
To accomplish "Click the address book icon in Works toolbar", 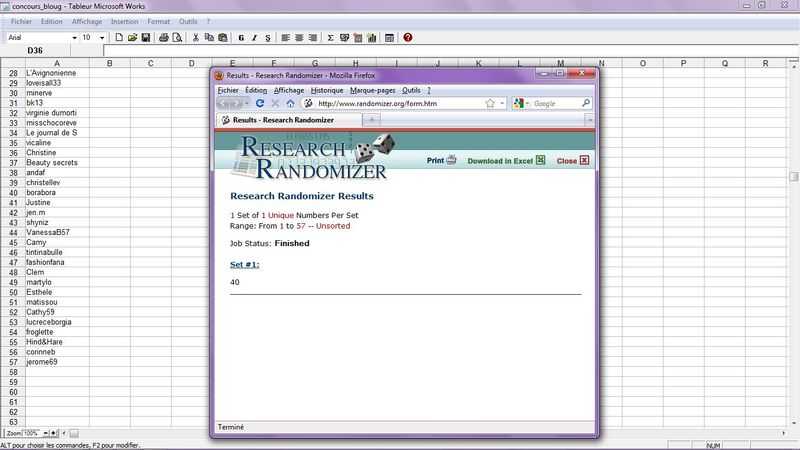I will pos(389,38).
